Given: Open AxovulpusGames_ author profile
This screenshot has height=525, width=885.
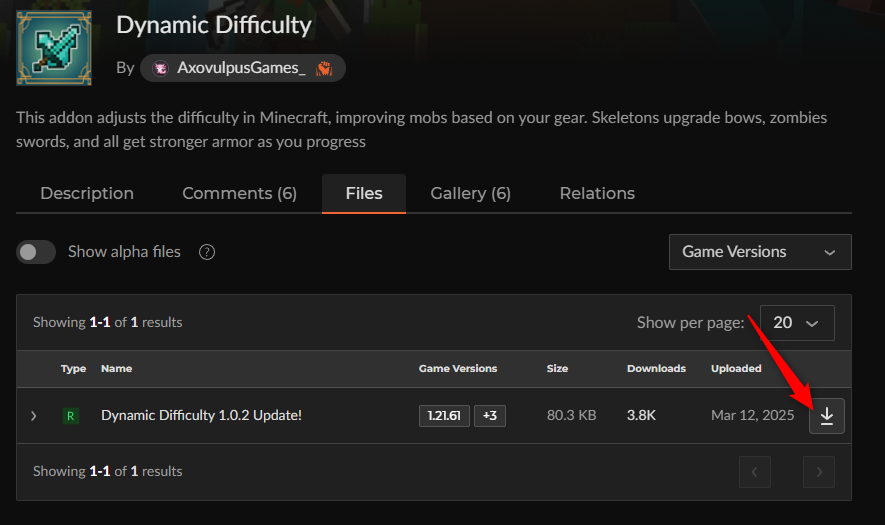Looking at the screenshot, I should [x=242, y=68].
